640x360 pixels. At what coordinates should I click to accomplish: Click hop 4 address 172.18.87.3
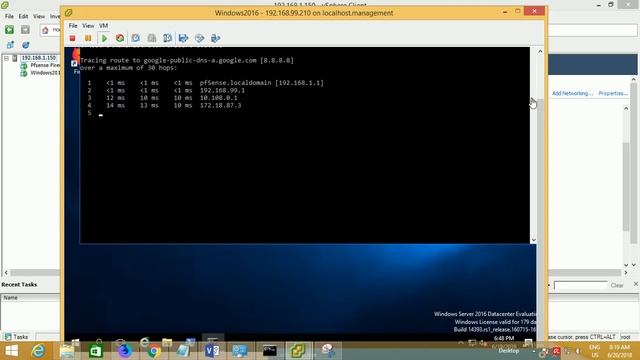[x=220, y=105]
